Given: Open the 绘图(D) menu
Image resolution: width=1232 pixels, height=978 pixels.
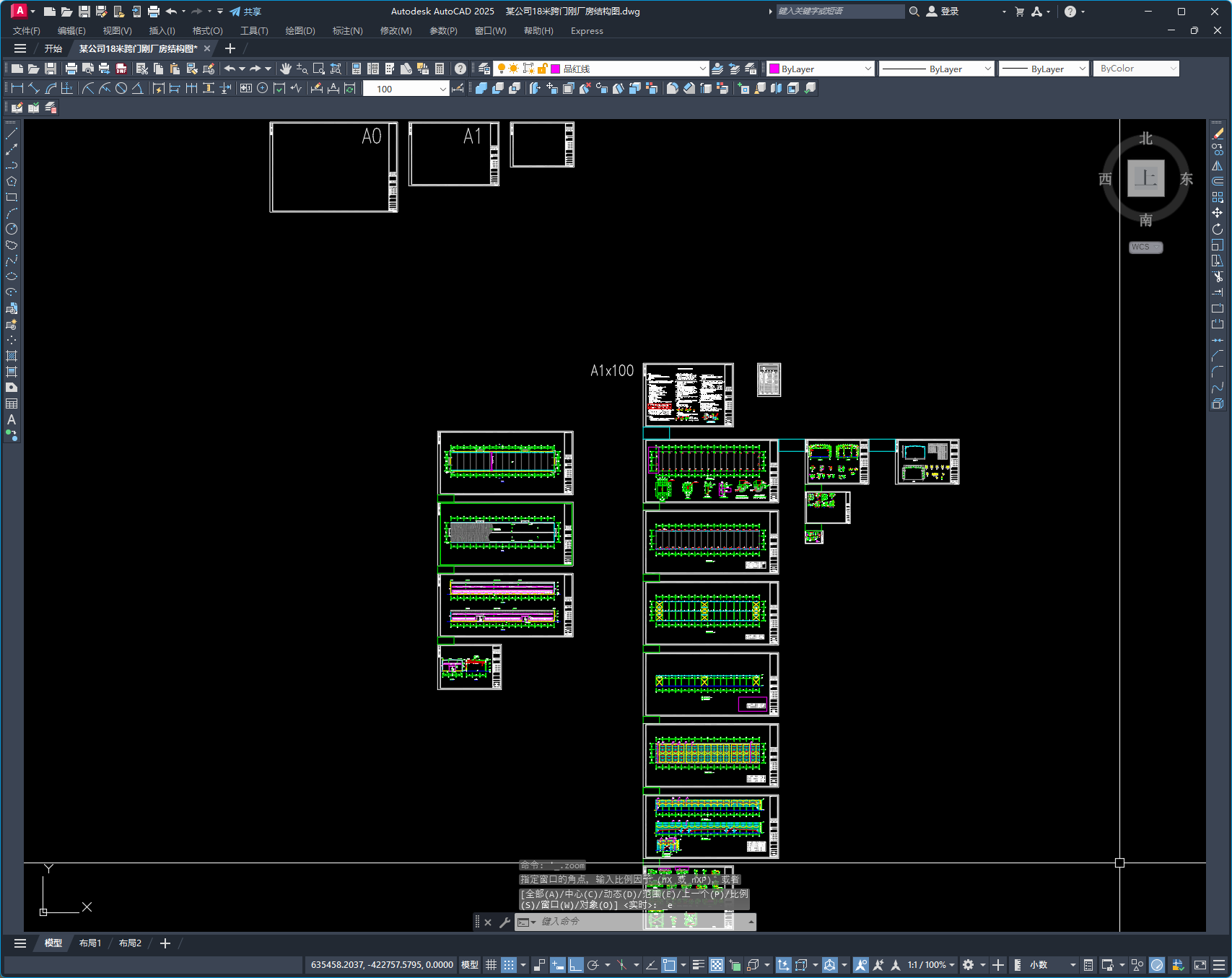Looking at the screenshot, I should point(300,31).
